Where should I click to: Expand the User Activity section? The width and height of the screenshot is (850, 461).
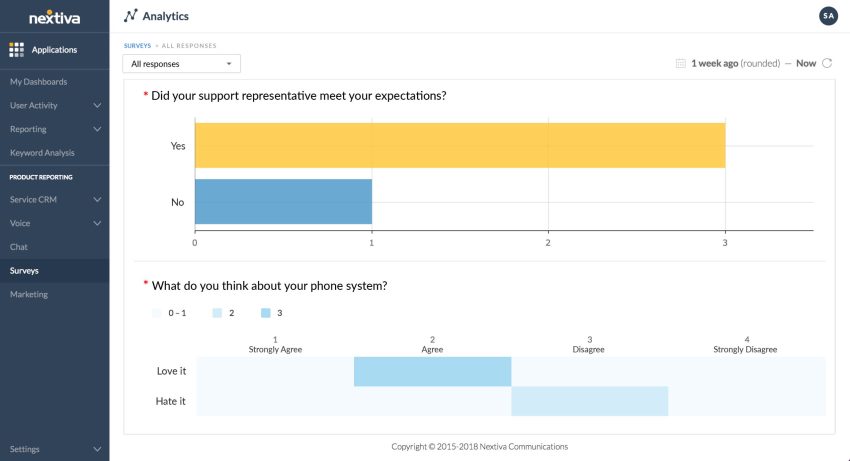pyautogui.click(x=97, y=105)
